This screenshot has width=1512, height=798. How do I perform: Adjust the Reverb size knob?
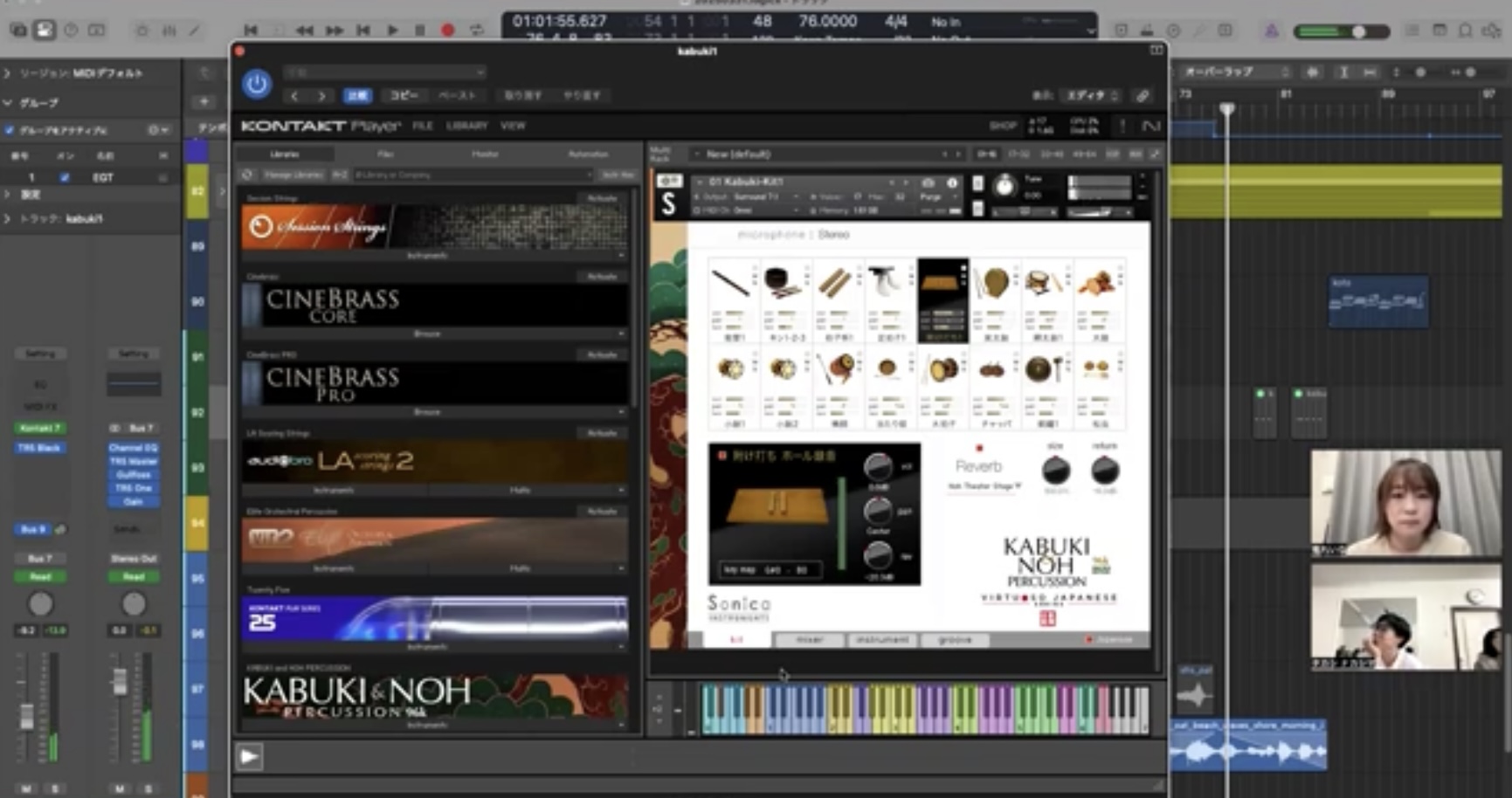(x=1055, y=471)
